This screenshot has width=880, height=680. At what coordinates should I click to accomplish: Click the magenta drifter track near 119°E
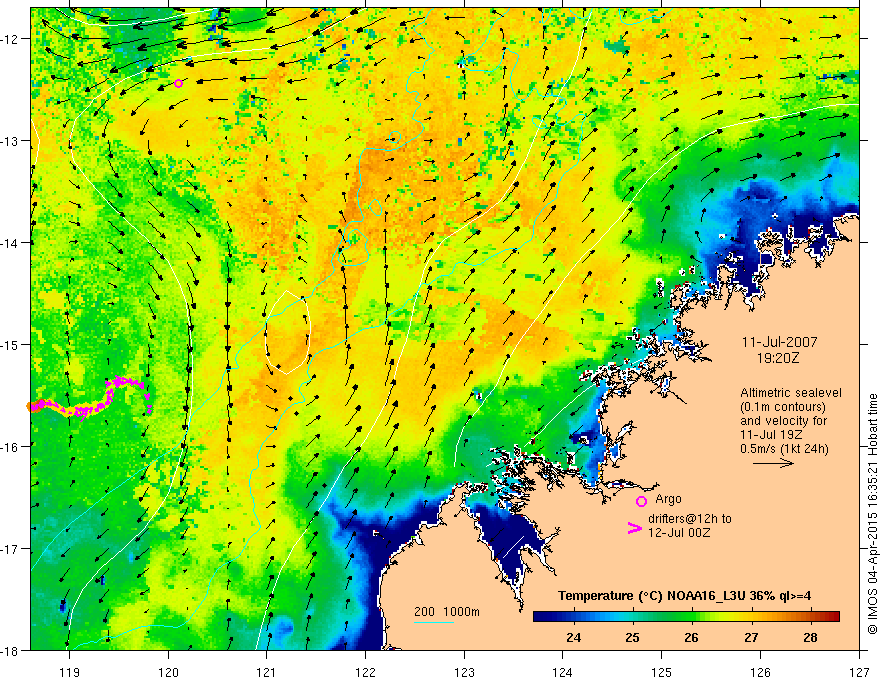click(x=90, y=398)
